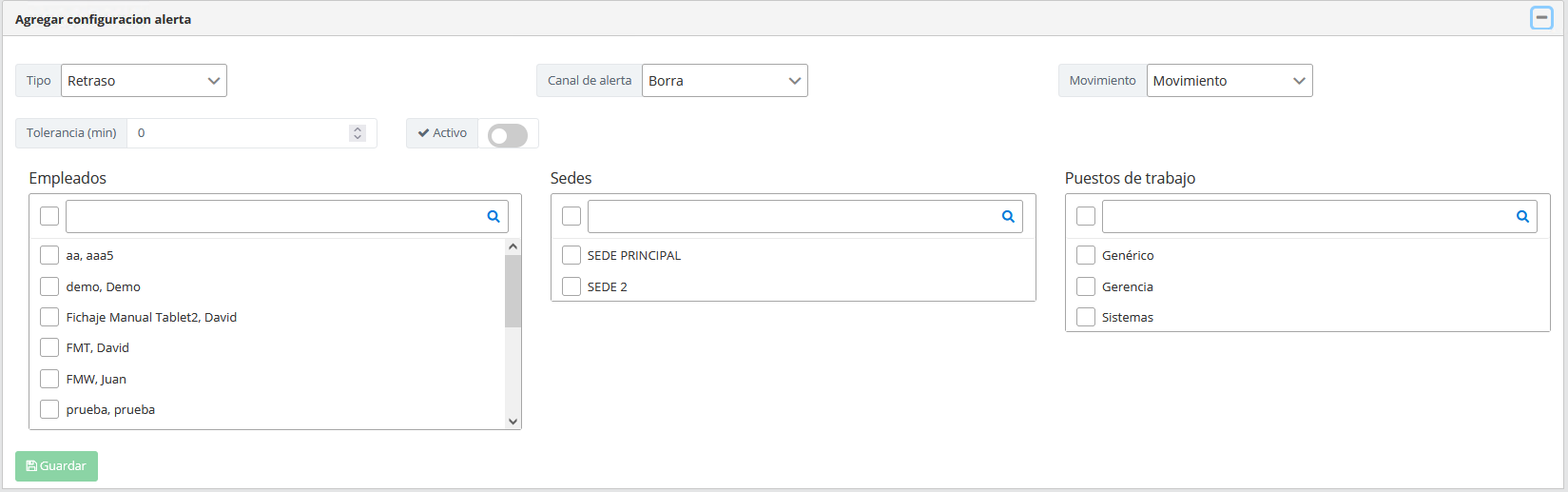Toggle the Activo switch
Image resolution: width=1568 pixels, height=492 pixels.
pos(508,135)
